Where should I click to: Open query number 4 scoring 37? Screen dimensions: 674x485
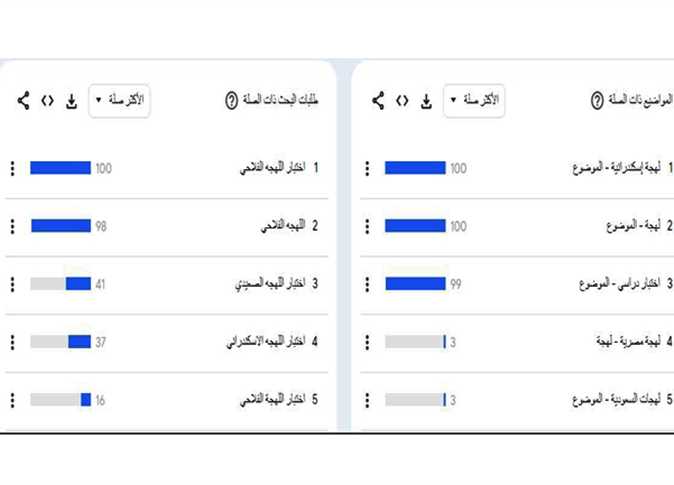pyautogui.click(x=272, y=342)
